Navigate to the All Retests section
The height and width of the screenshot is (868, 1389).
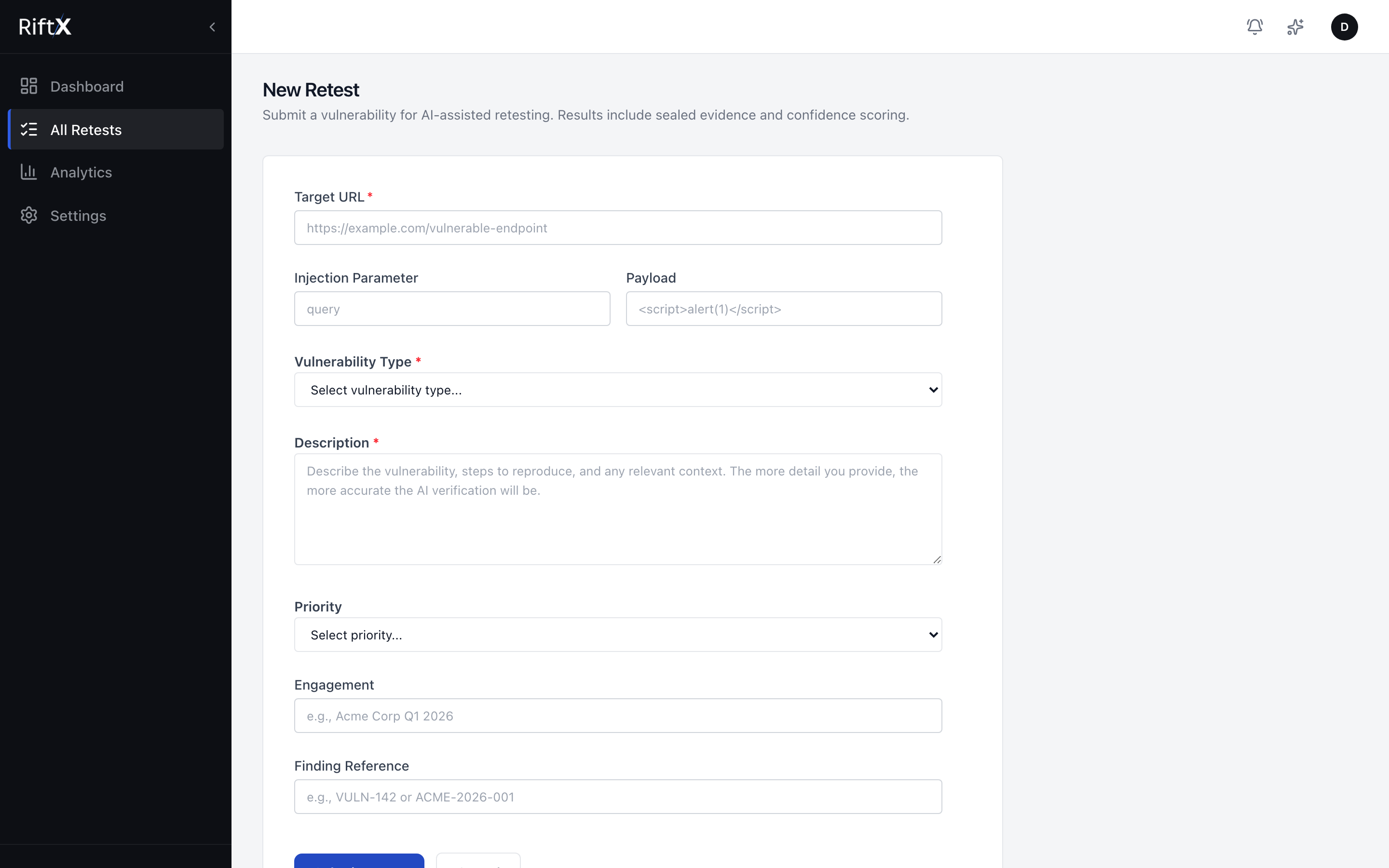(x=86, y=129)
